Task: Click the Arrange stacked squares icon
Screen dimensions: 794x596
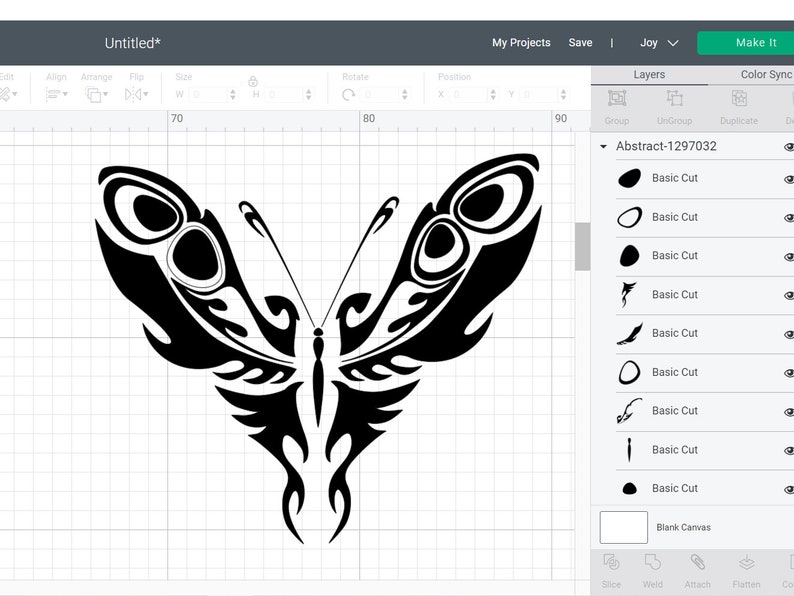Action: coord(94,95)
